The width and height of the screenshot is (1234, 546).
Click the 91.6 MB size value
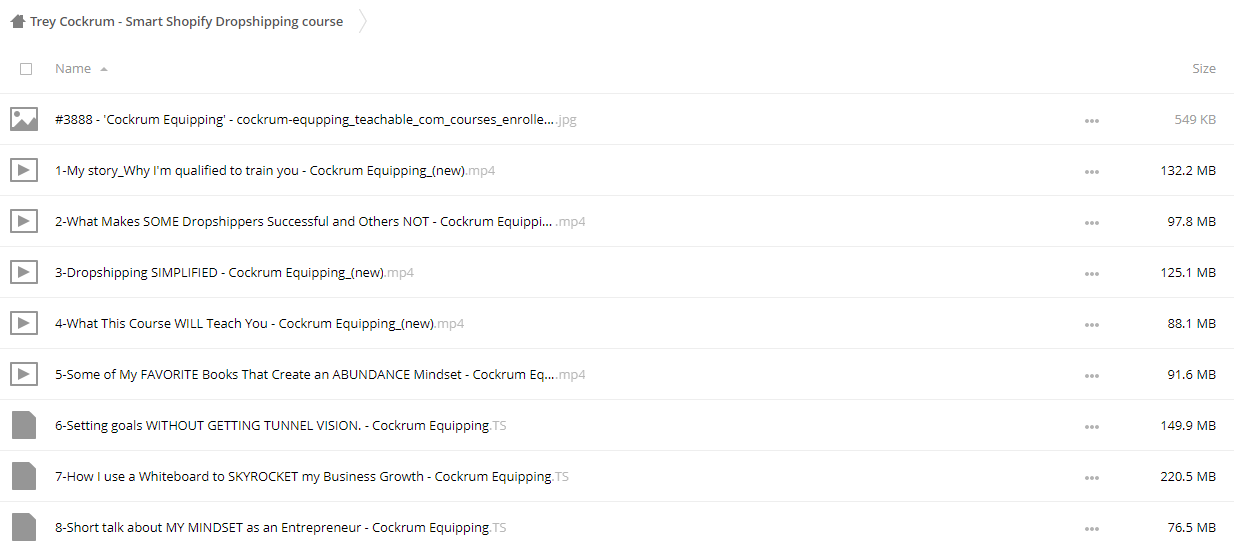1192,374
